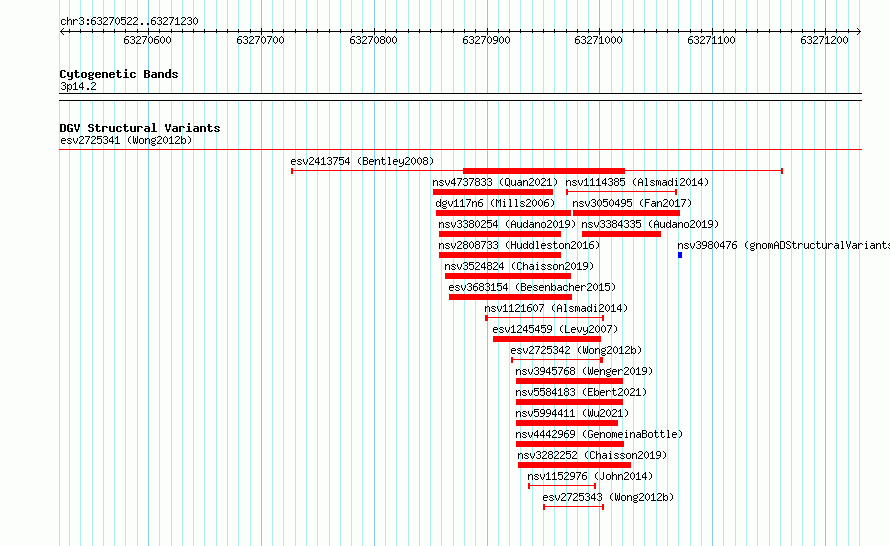
Task: Click esv2725343 (Wong2012b) variant label
Action: pyautogui.click(x=608, y=497)
